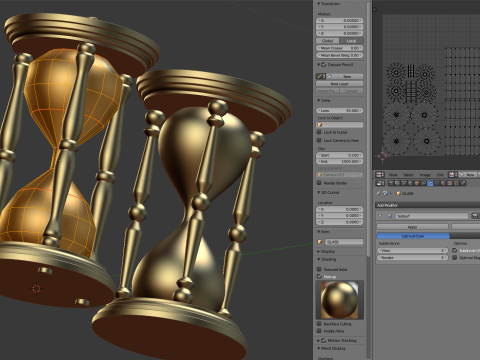Open the UVs menu in UV editor
The image size is (480, 360).
440,175
